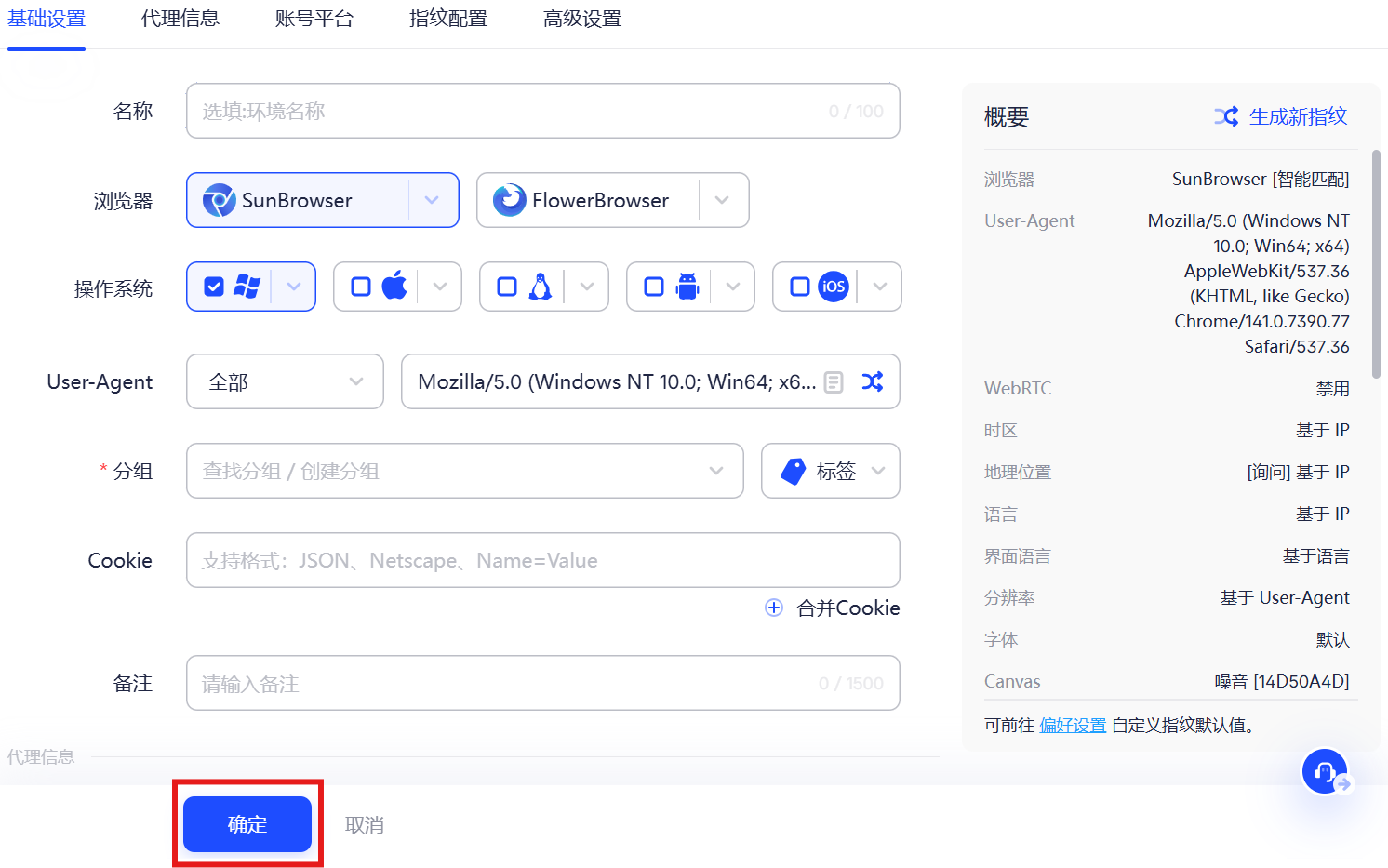Click the tag icon in the 标签 selector
Screen dimensions: 1388x868
[x=793, y=471]
